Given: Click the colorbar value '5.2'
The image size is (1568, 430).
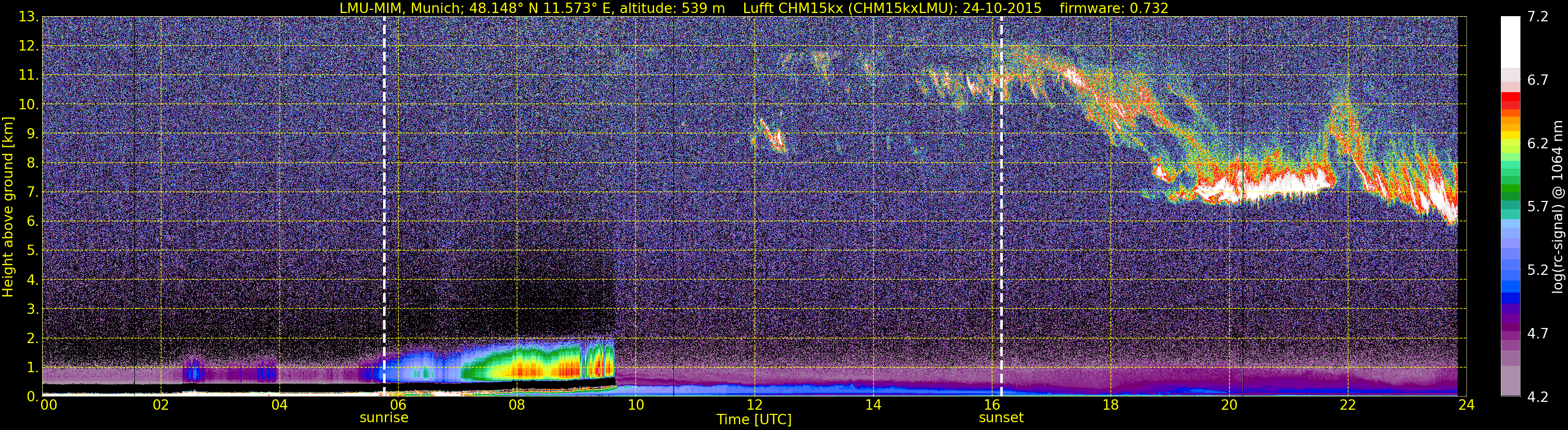Looking at the screenshot, I should [1538, 270].
